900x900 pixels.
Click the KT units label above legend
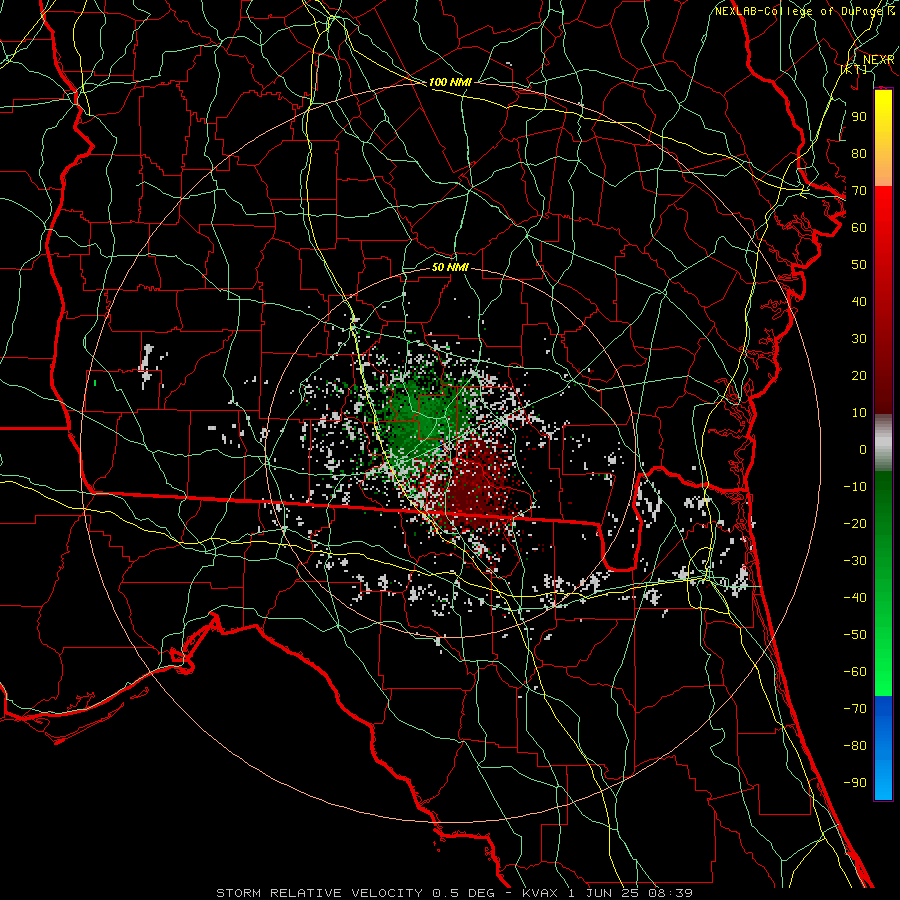853,69
